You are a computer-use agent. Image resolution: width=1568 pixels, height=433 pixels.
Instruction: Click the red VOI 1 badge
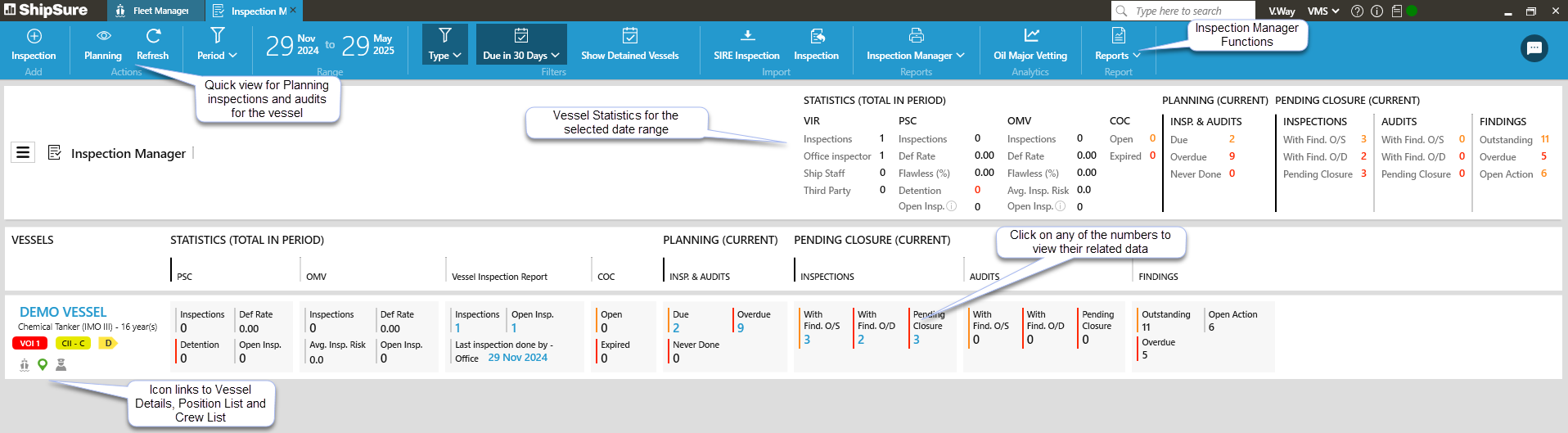[29, 343]
